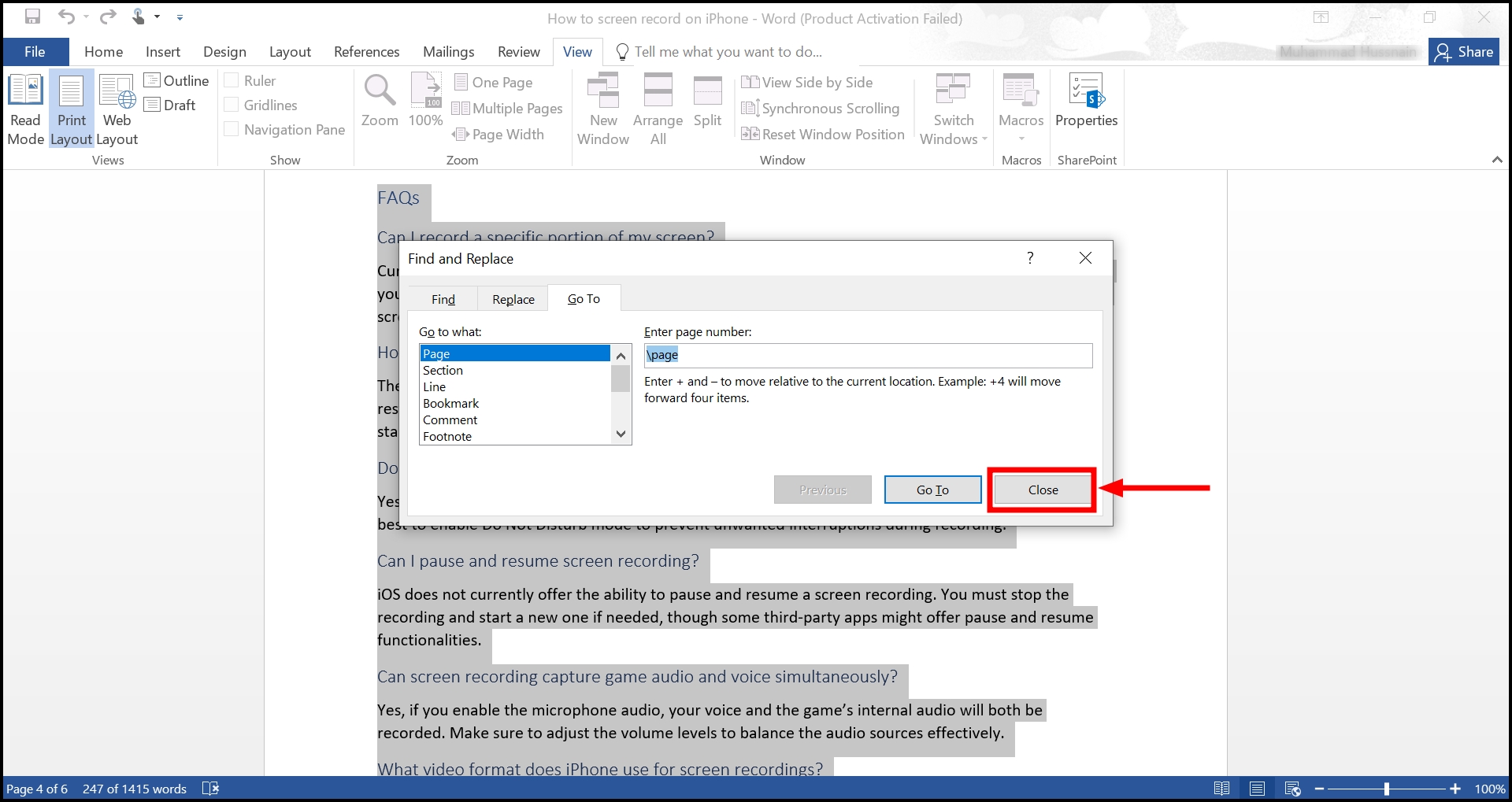Click Close in the Find and Replace dialog
The height and width of the screenshot is (802, 1512).
tap(1043, 490)
